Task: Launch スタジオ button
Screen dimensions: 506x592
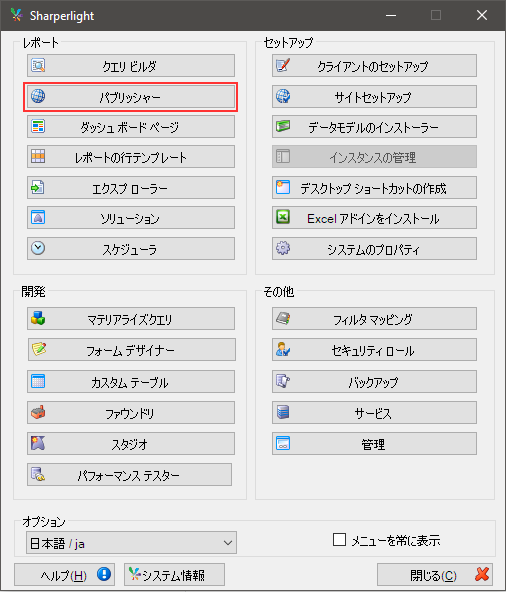Action: [131, 444]
